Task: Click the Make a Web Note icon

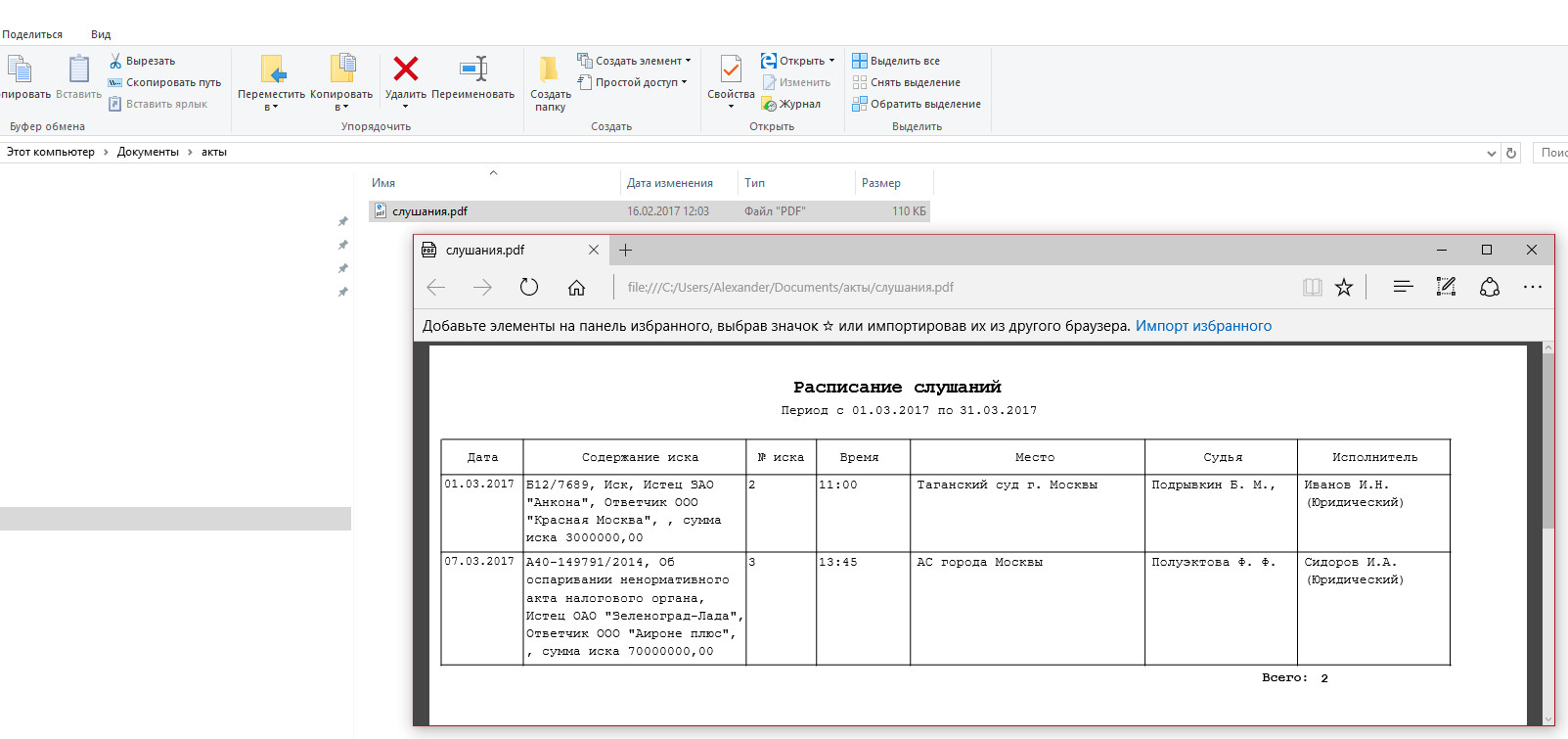Action: tap(1446, 287)
